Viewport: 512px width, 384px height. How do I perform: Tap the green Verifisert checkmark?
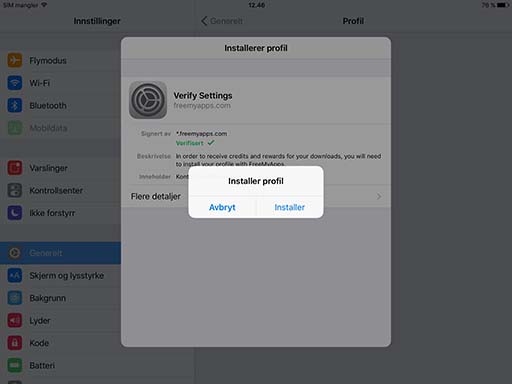coord(211,143)
